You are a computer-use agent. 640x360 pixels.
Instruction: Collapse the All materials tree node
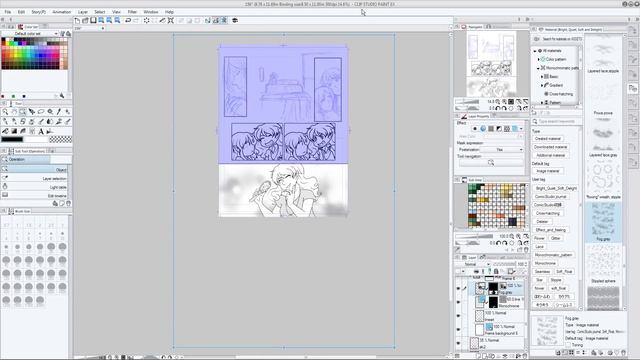pyautogui.click(x=535, y=51)
